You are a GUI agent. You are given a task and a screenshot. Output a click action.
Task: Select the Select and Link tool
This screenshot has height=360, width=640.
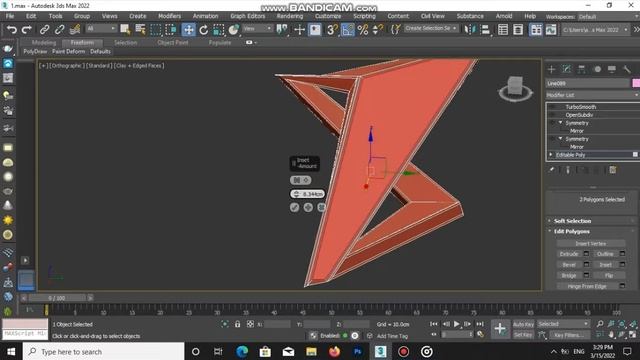44,29
